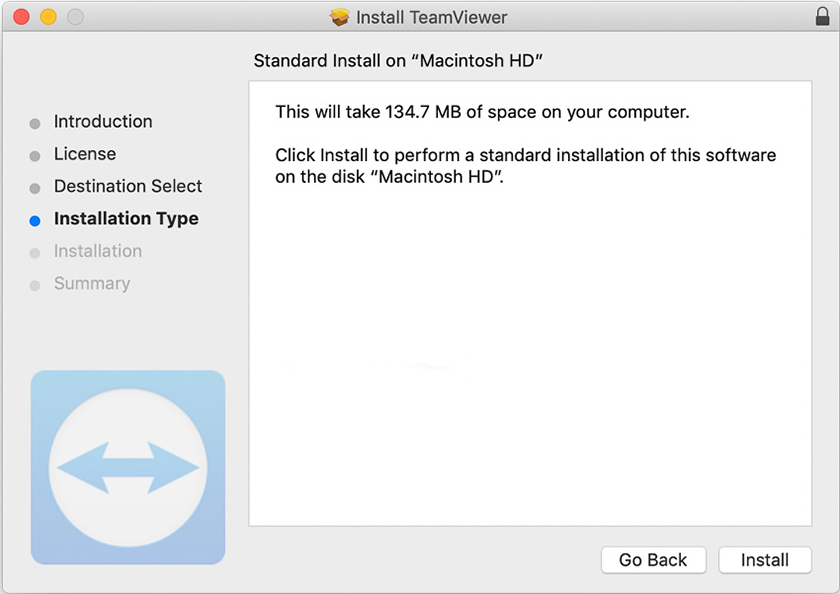Click the TeamViewer app icon
The image size is (840, 594).
click(x=127, y=468)
